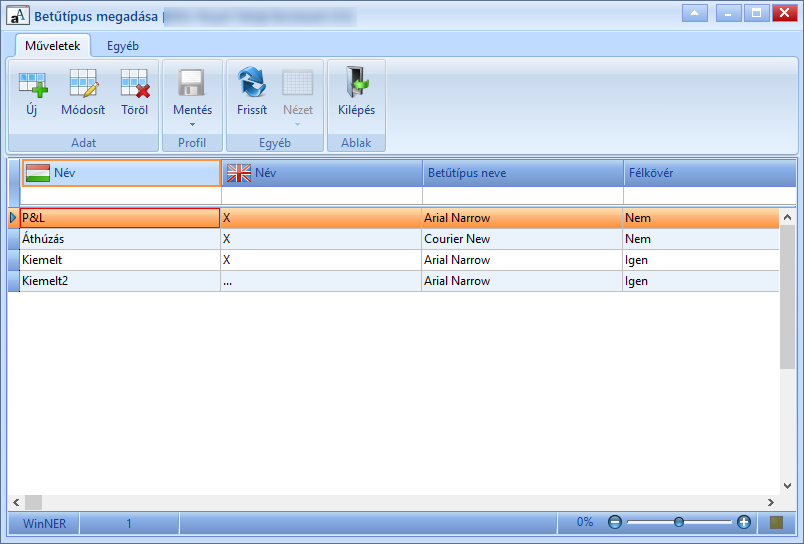Expand the Mentés dropdown arrow
The width and height of the screenshot is (804, 544).
pos(192,125)
